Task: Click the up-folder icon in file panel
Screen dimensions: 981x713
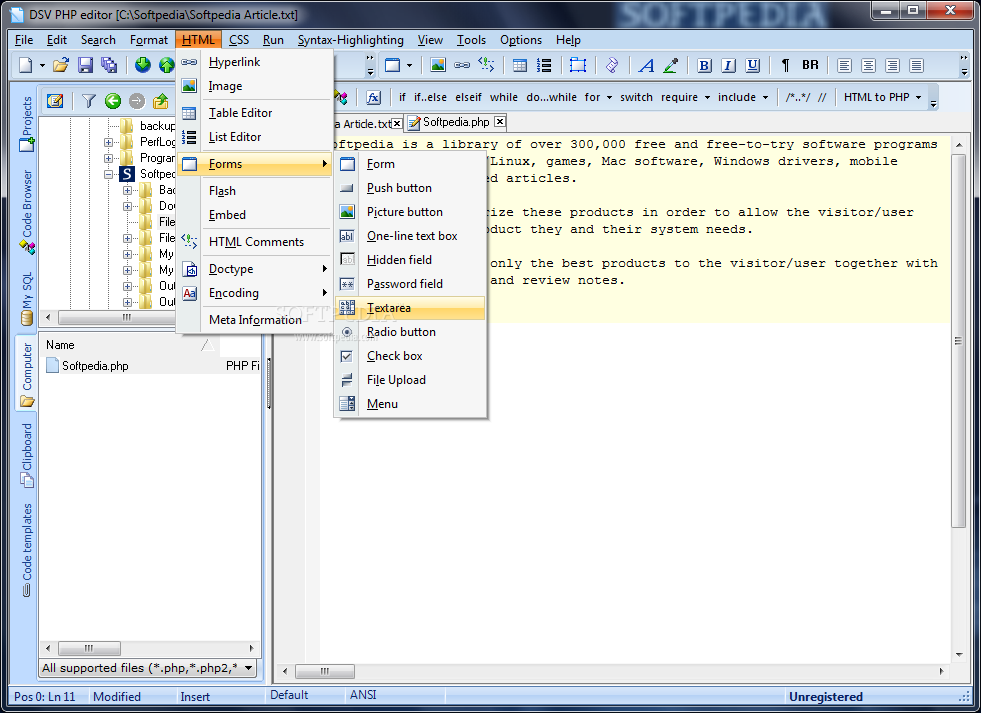Action: tap(161, 101)
